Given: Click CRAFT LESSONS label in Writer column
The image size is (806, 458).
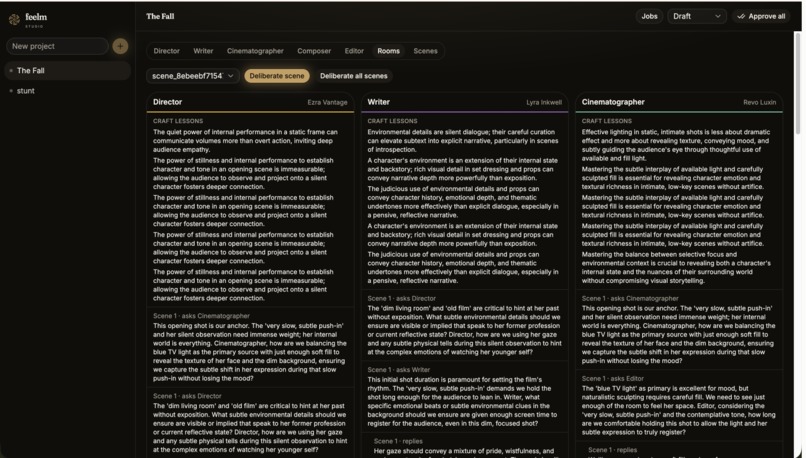Looking at the screenshot, I should [x=392, y=121].
